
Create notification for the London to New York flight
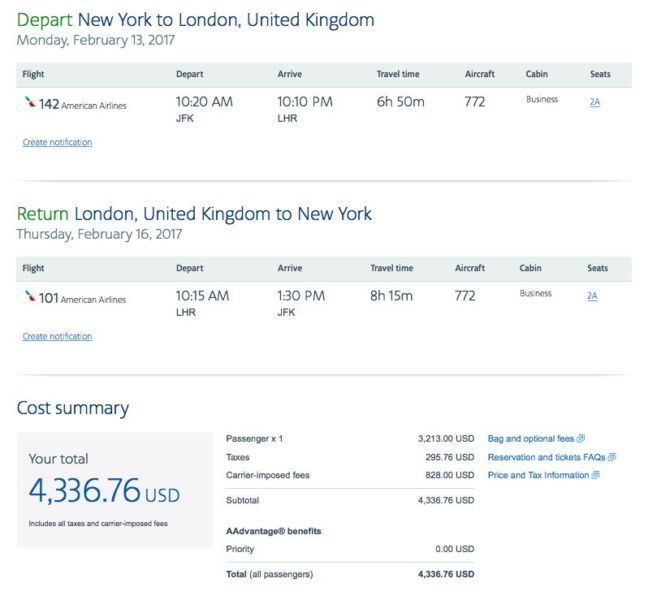click(57, 337)
